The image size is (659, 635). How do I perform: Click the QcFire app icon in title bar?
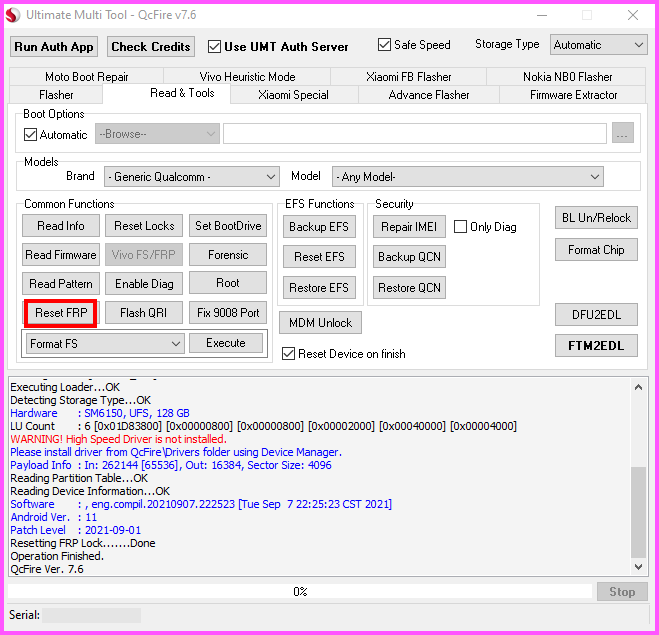[14, 15]
